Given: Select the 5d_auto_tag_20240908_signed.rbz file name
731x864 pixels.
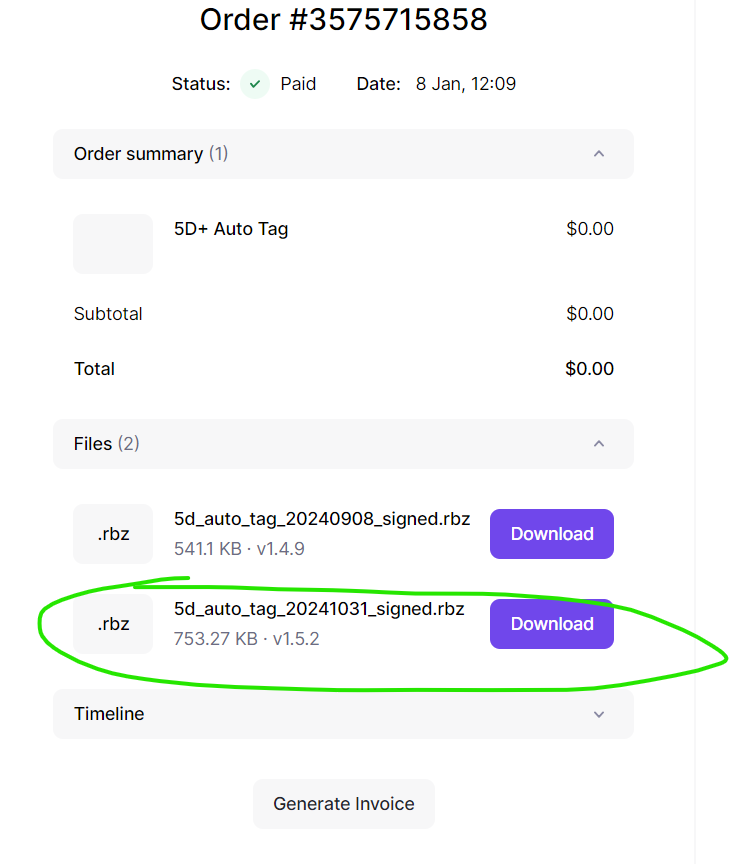Looking at the screenshot, I should (x=322, y=518).
